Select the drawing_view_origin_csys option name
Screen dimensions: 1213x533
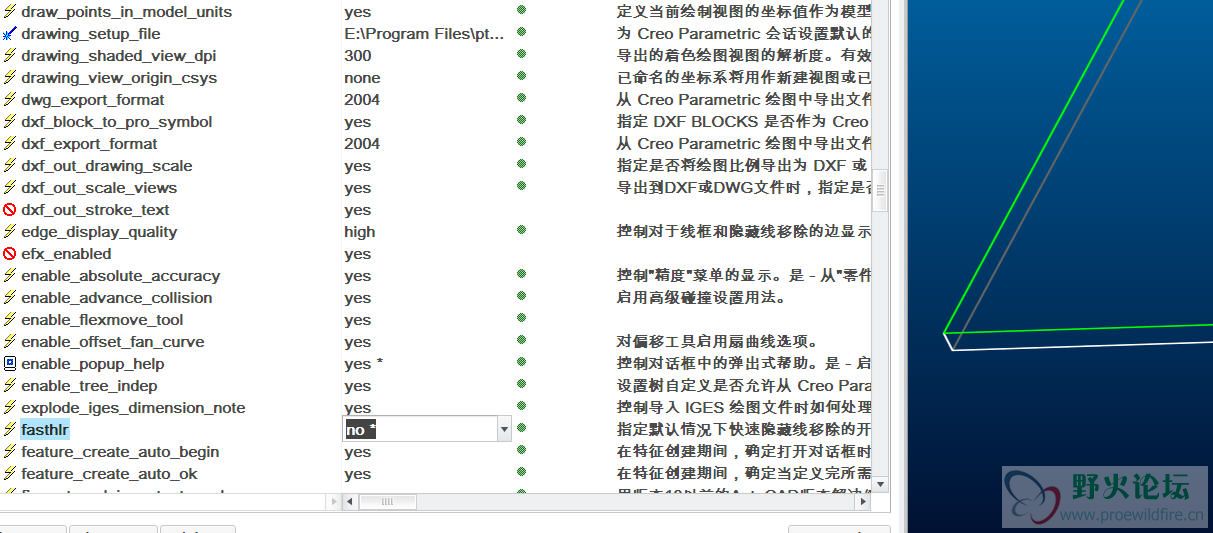coord(119,78)
